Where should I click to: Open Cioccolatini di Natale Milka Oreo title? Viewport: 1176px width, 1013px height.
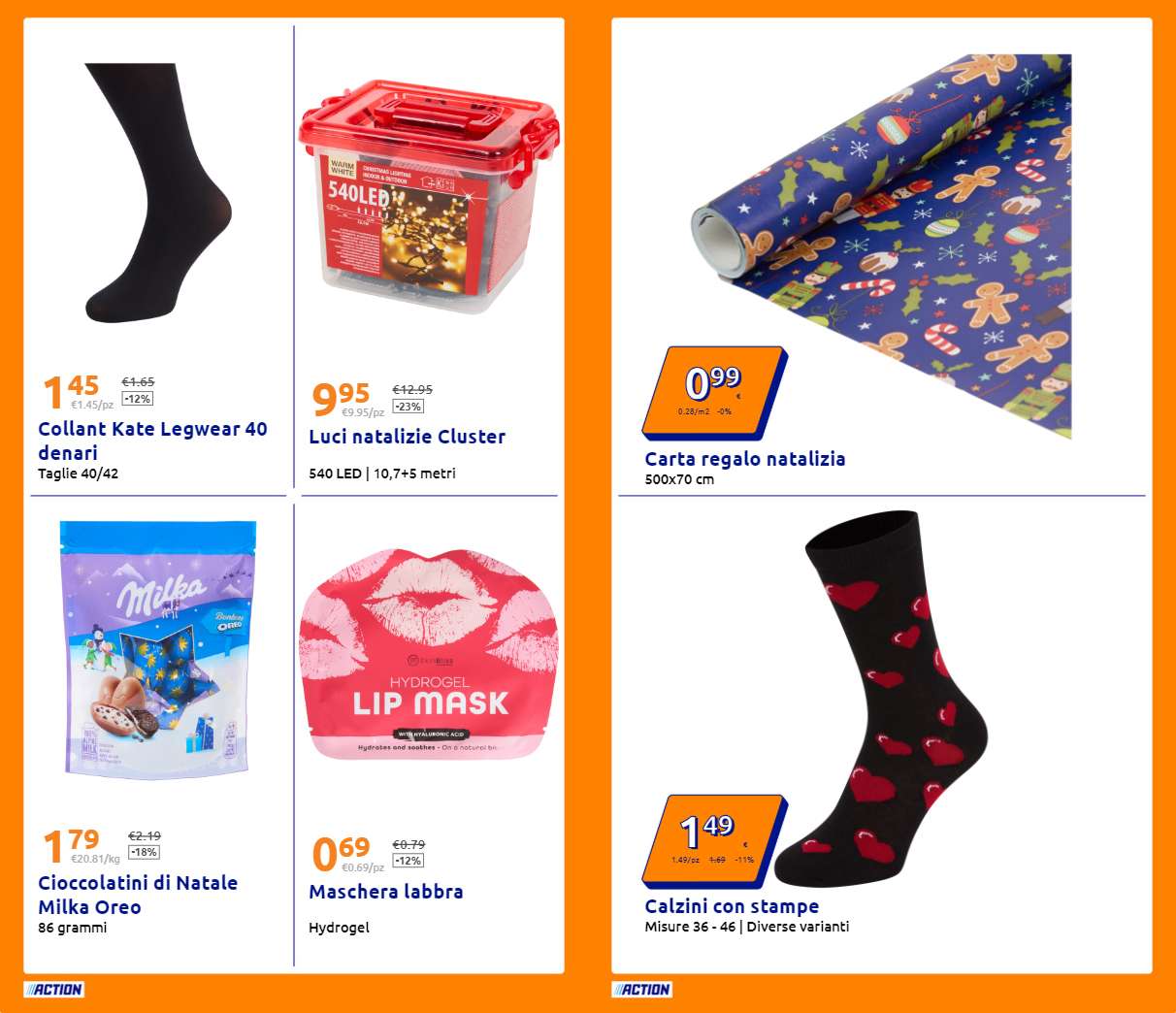pyautogui.click(x=138, y=895)
